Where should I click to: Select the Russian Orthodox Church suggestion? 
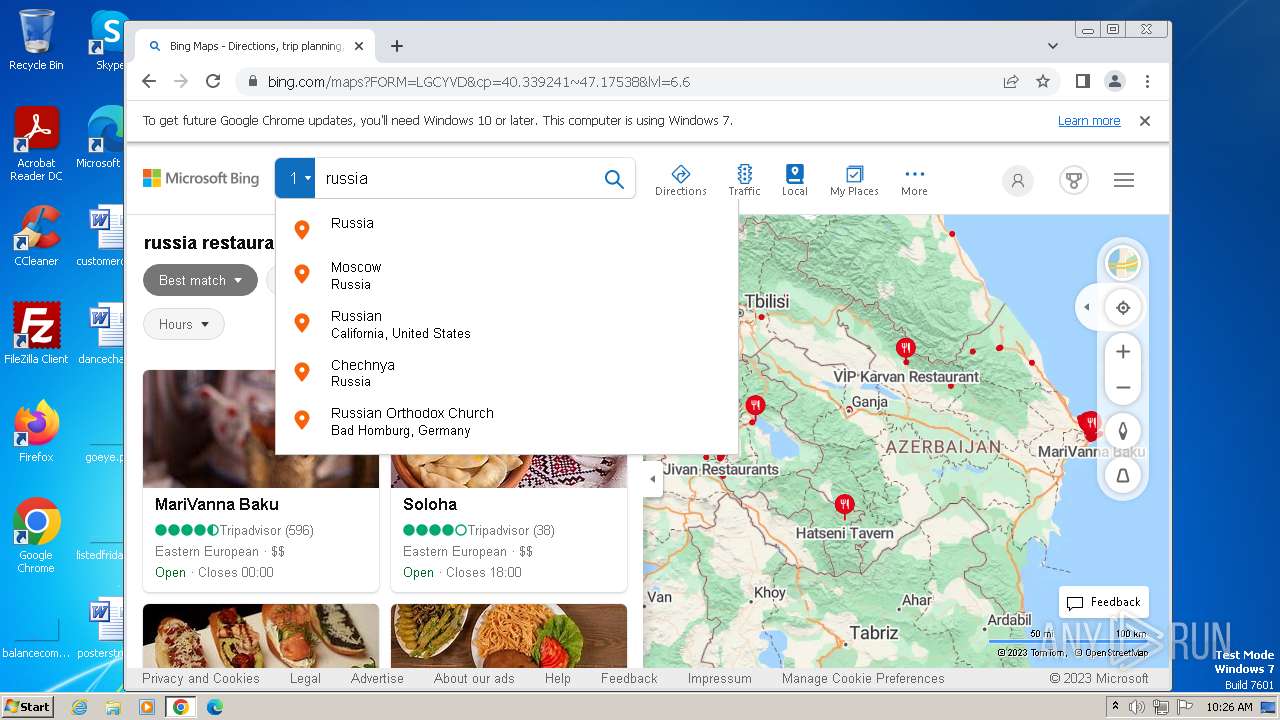507,421
